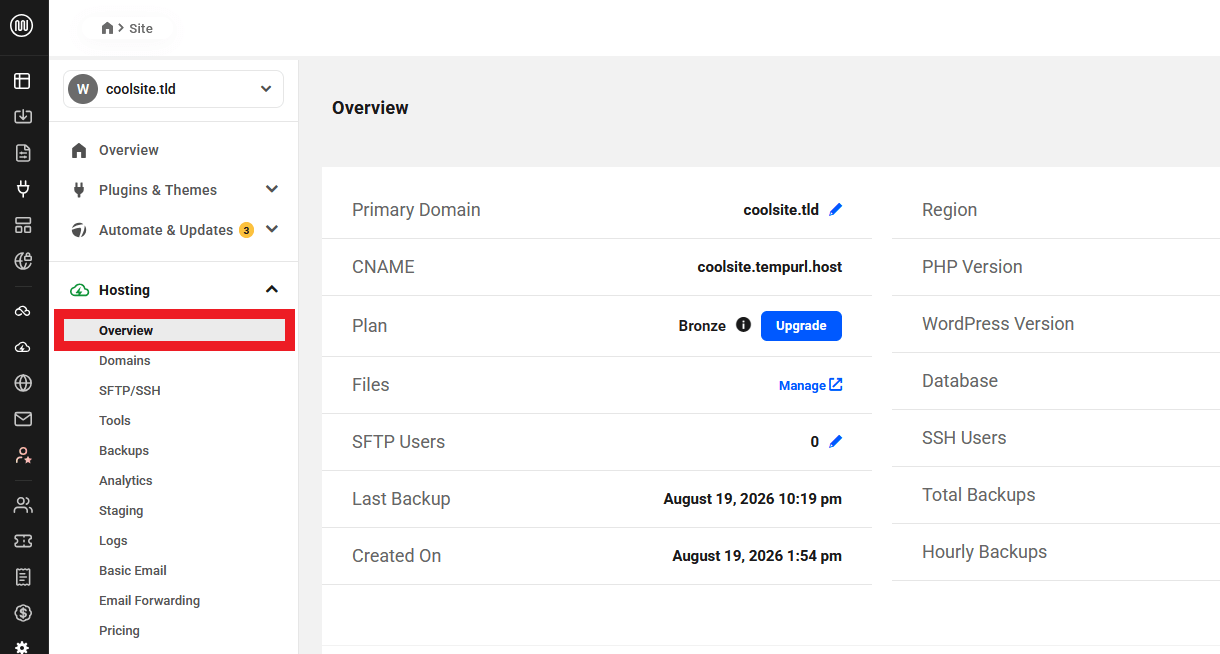Click the Created On date value

tap(757, 555)
